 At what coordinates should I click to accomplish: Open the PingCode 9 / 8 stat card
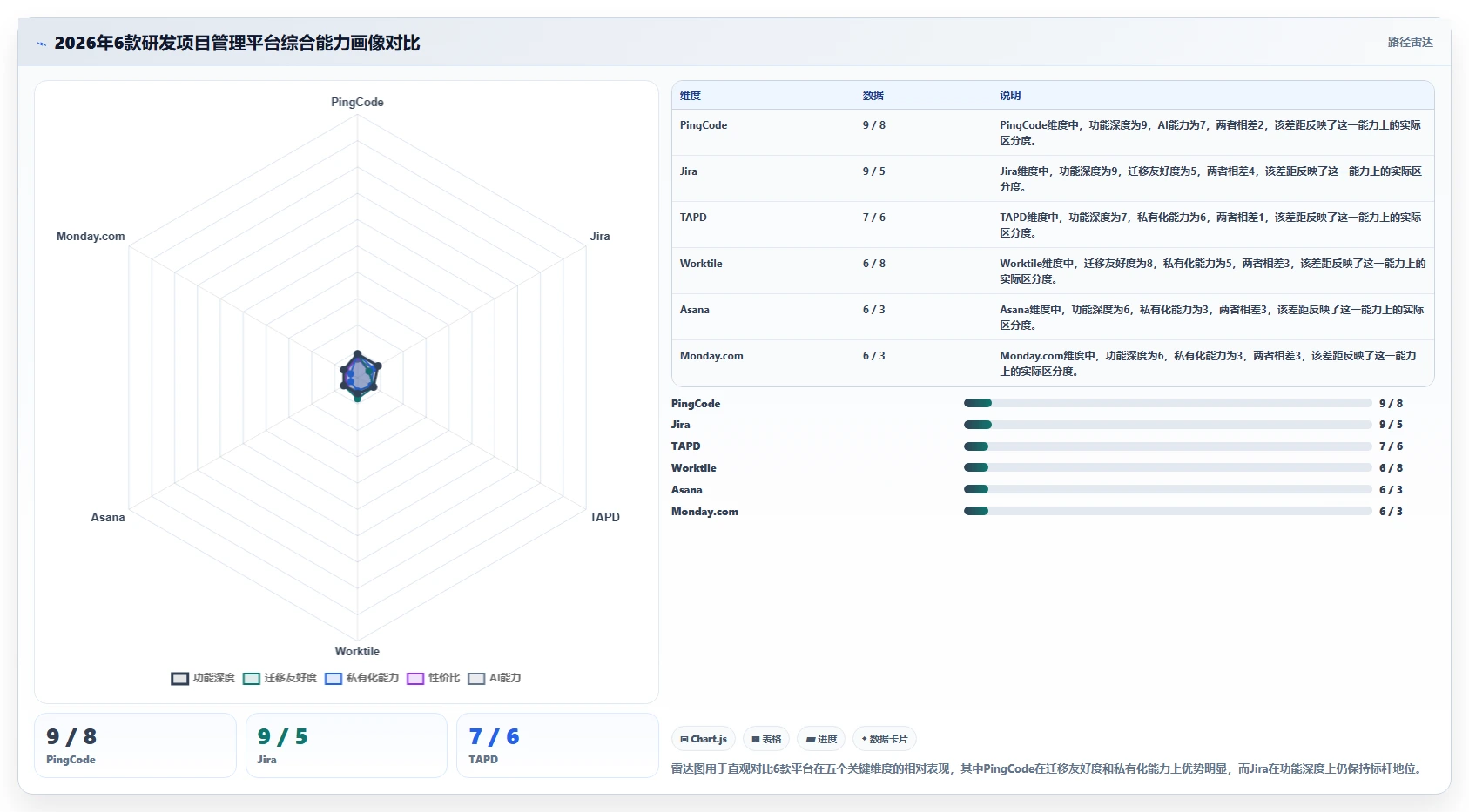(135, 745)
